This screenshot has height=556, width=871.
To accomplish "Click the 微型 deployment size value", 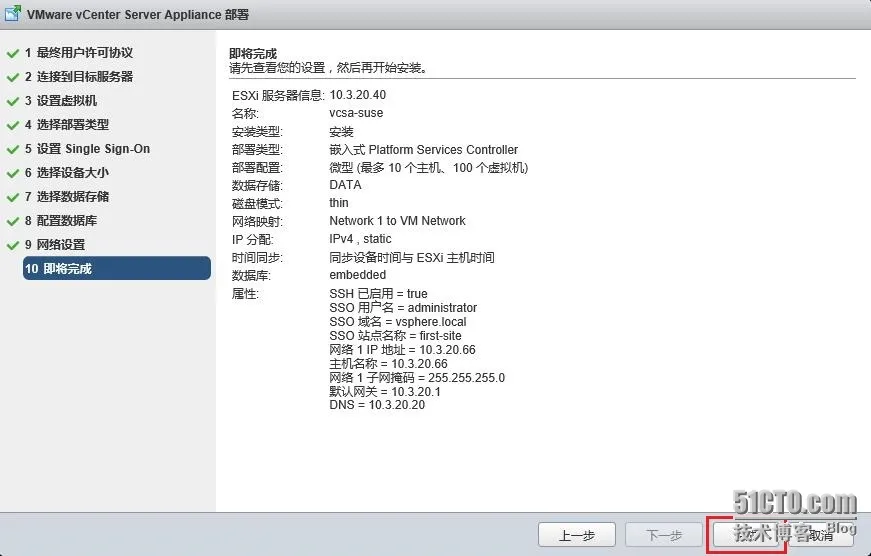I will tap(428, 168).
